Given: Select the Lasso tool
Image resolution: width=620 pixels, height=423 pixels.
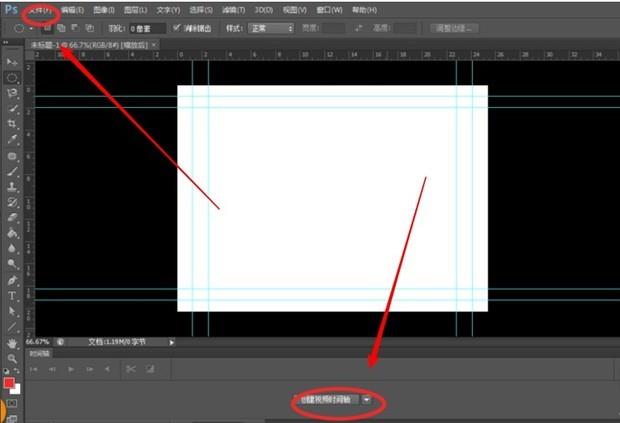Looking at the screenshot, I should point(12,93).
